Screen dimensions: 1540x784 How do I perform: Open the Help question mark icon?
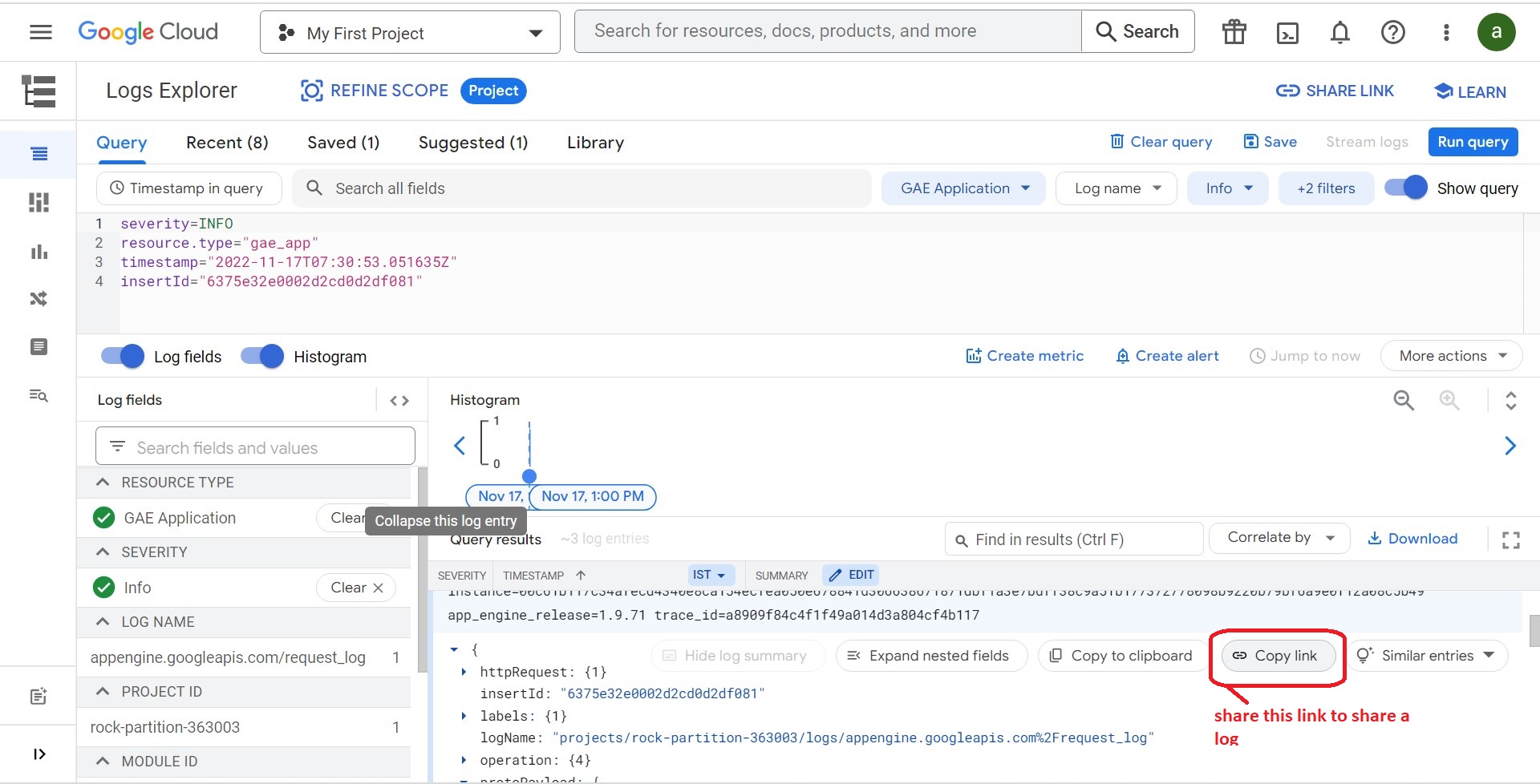point(1393,32)
